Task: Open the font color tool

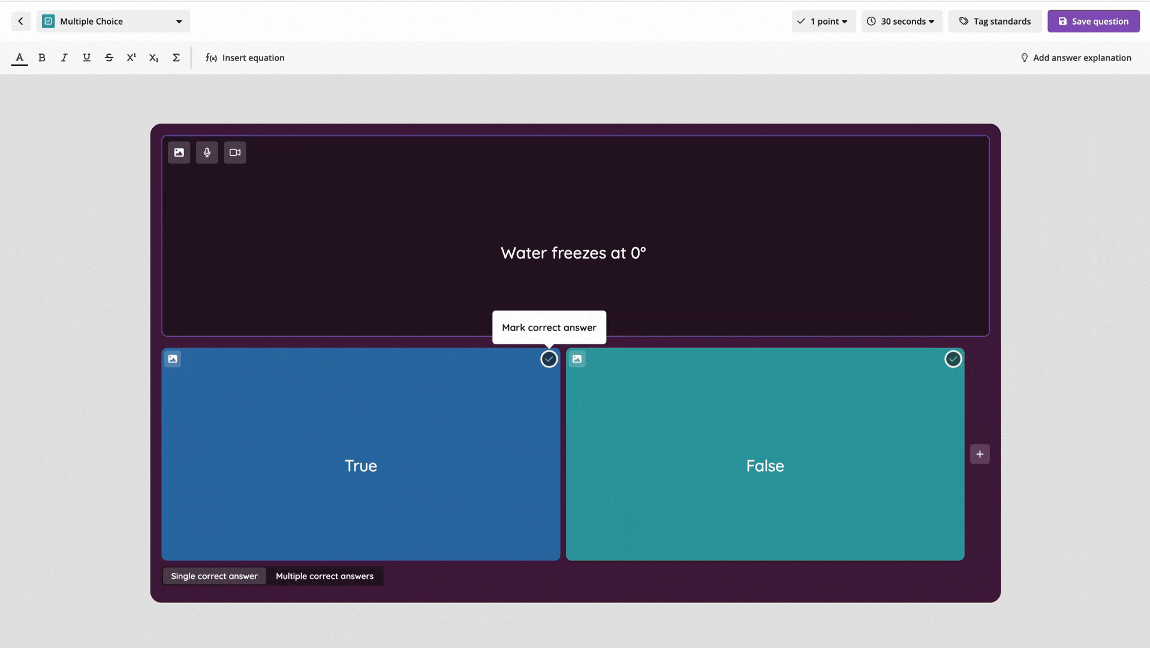Action: click(x=20, y=58)
